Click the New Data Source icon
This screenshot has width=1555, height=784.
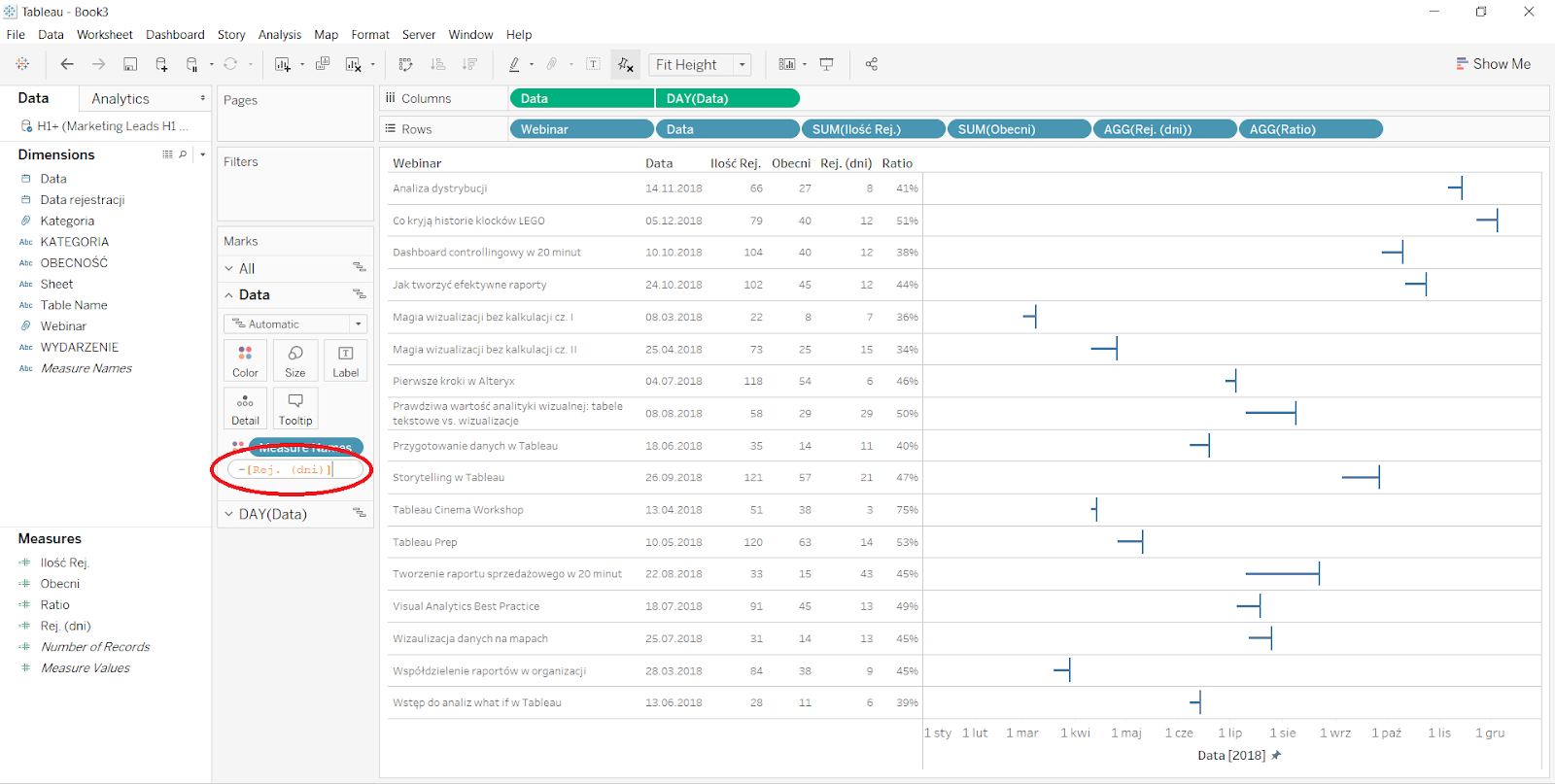point(161,64)
